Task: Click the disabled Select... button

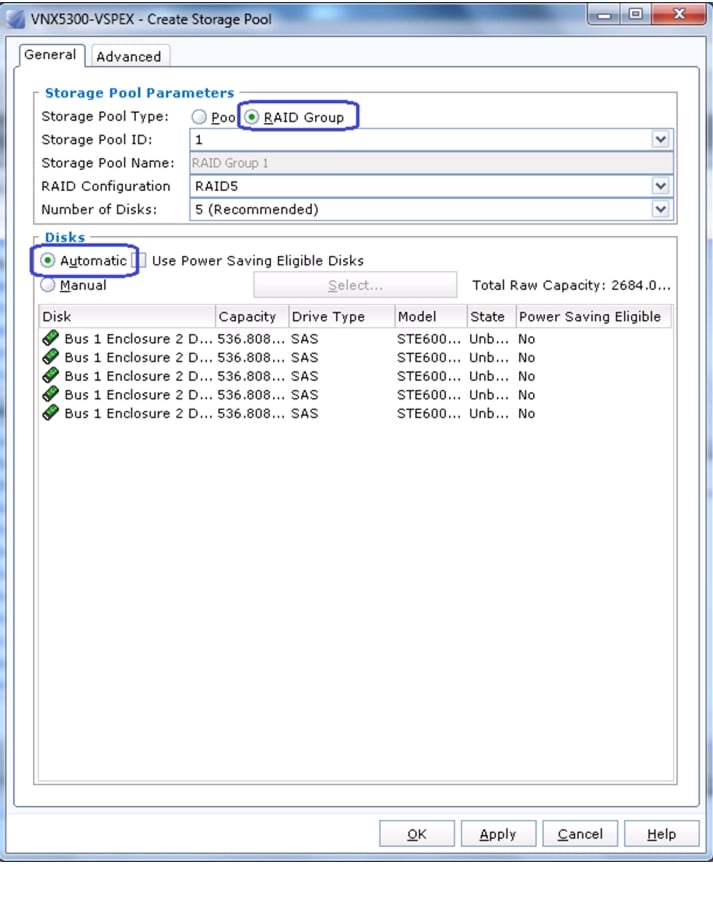Action: [355, 285]
